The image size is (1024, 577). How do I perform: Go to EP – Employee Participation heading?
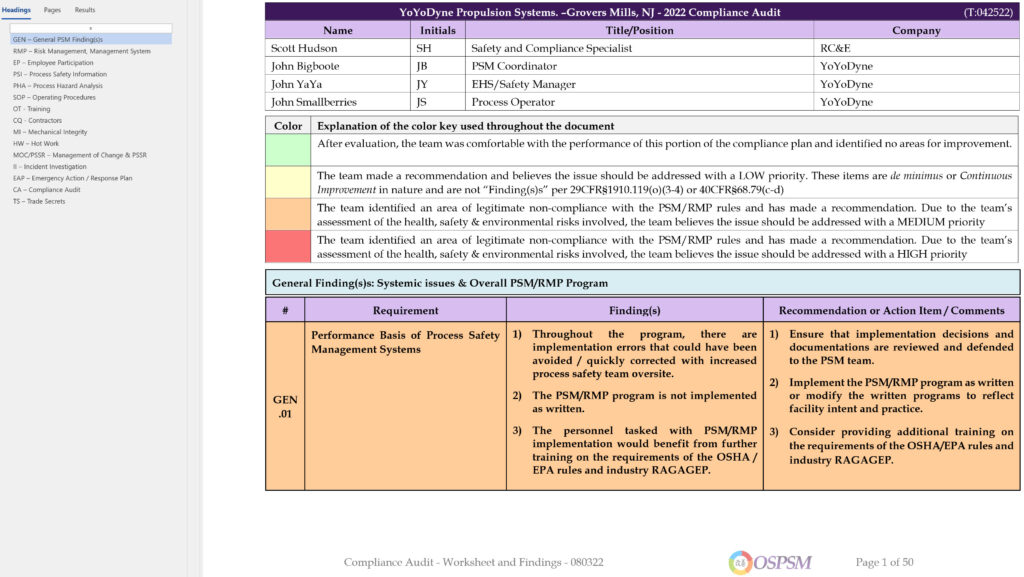pos(53,63)
